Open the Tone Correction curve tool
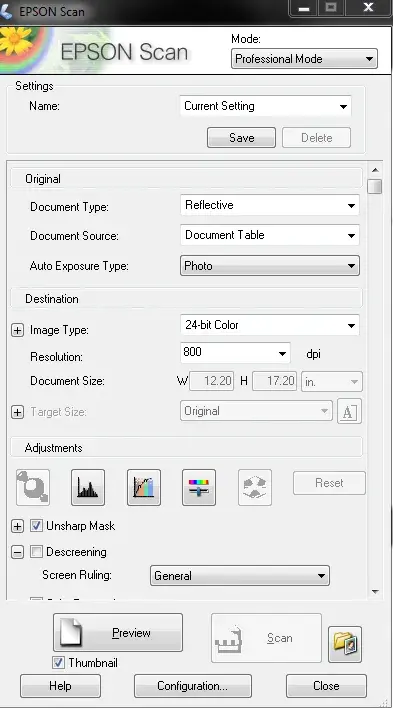The width and height of the screenshot is (393, 709). pyautogui.click(x=144, y=487)
